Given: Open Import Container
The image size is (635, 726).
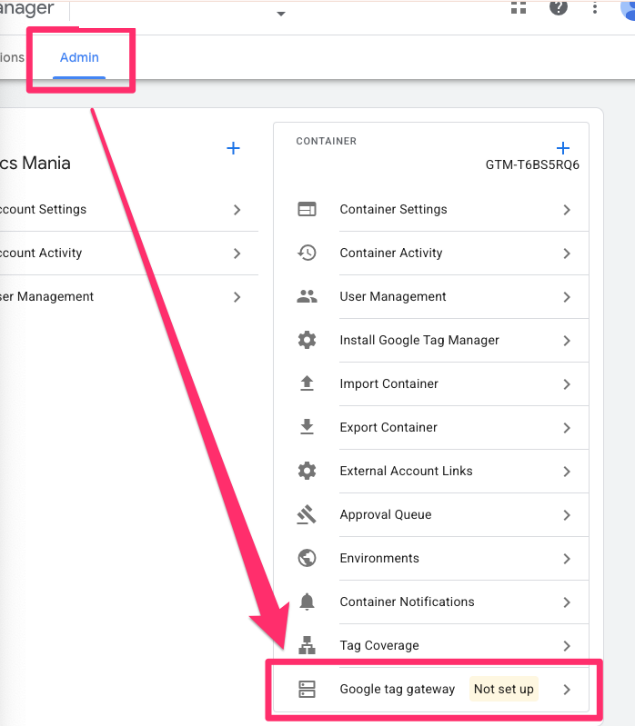Looking at the screenshot, I should point(431,384).
